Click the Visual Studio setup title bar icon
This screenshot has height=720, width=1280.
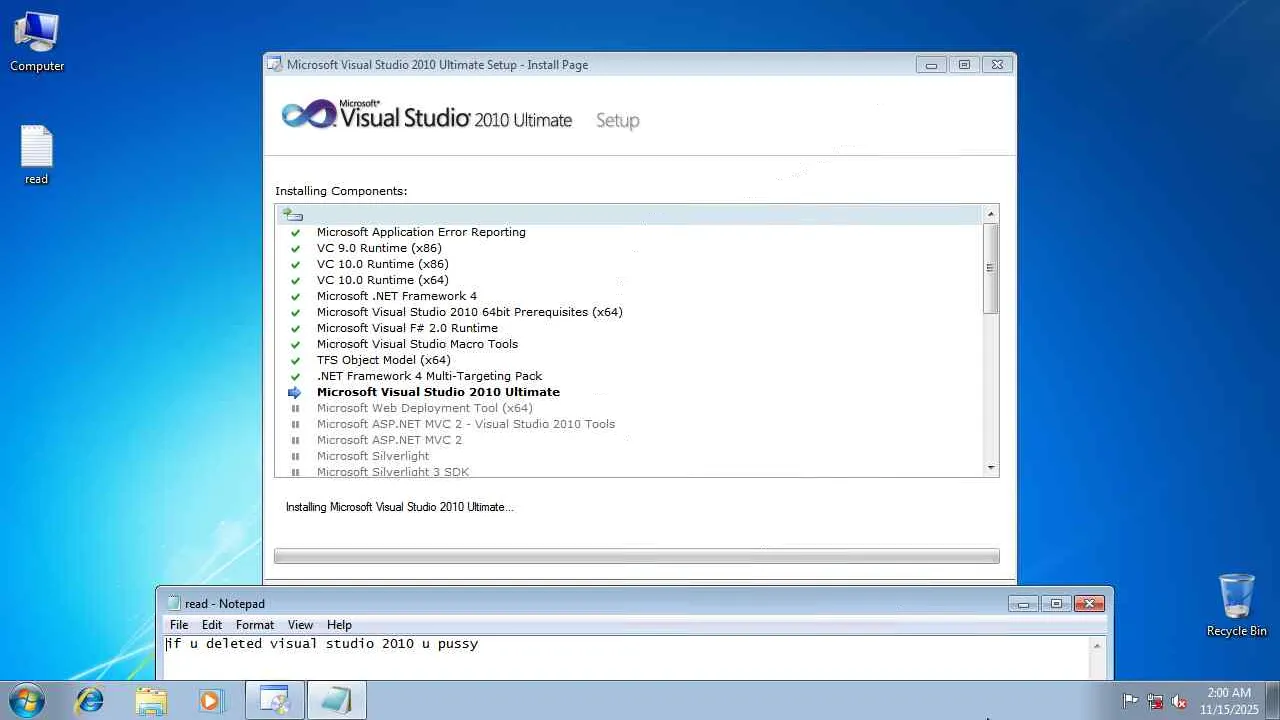[274, 65]
